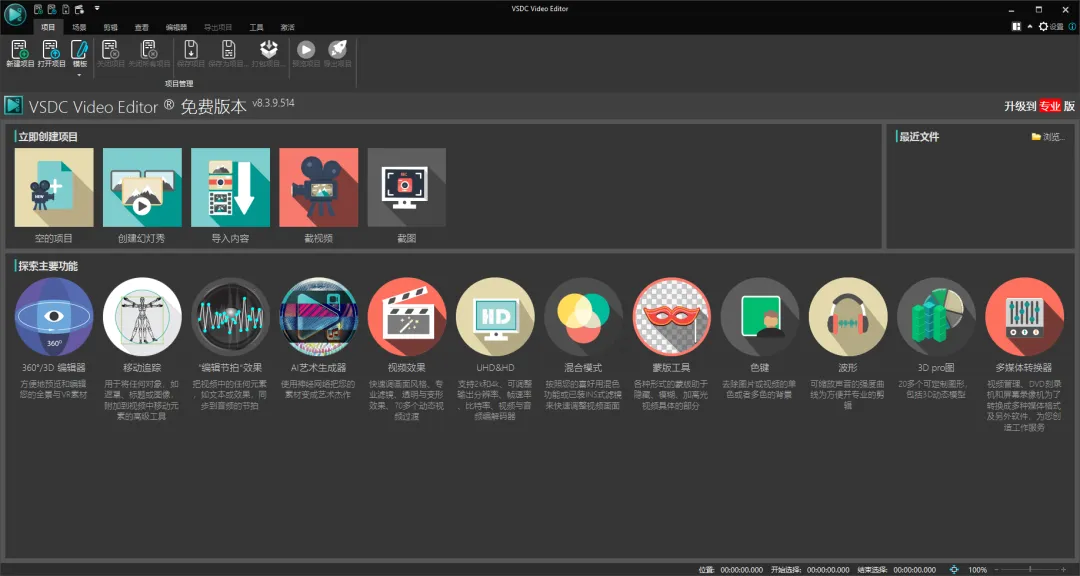Open the 视频效果 clapperboard icon
The width and height of the screenshot is (1080, 576).
(x=406, y=317)
